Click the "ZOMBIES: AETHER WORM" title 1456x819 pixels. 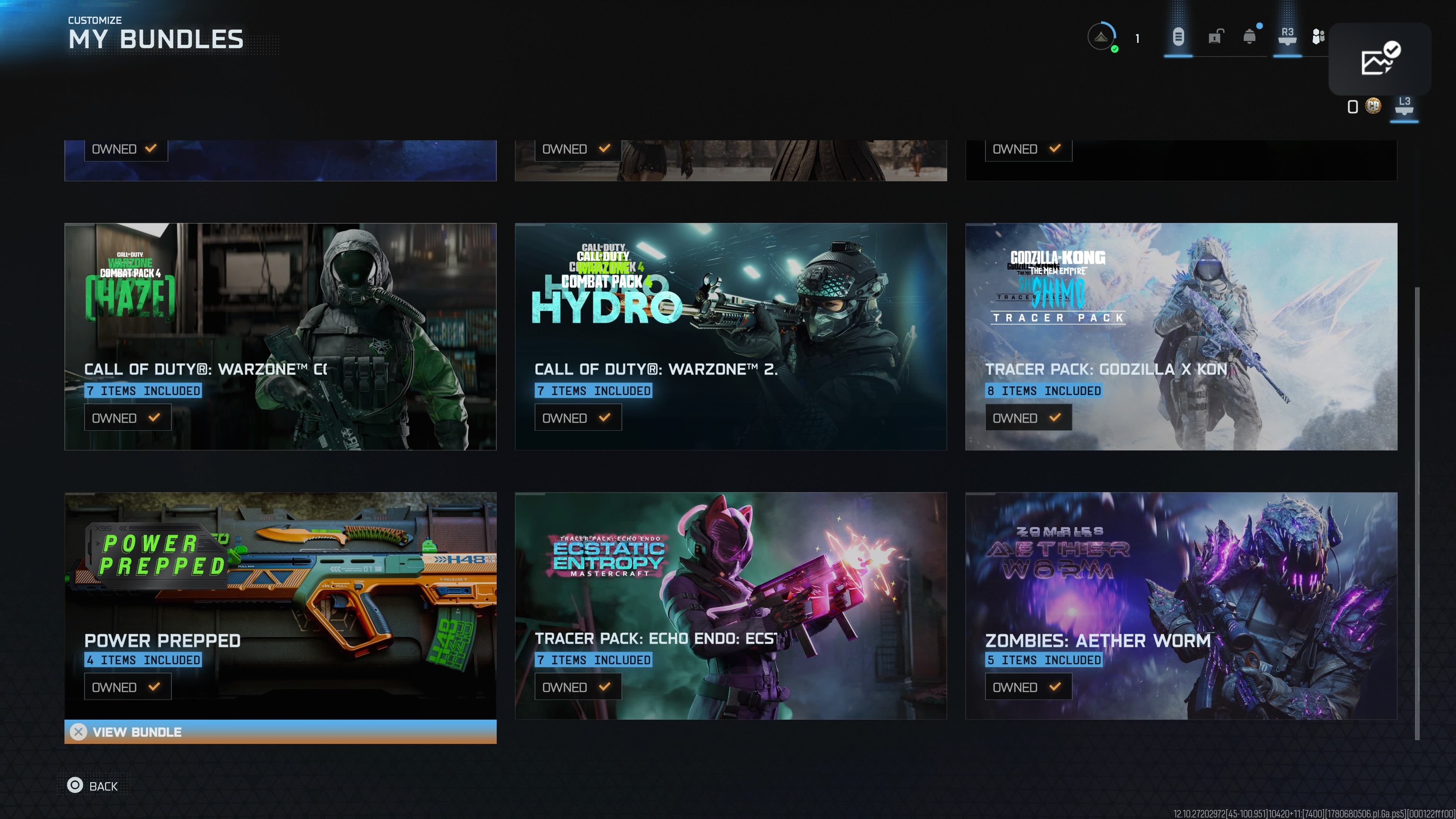[x=1098, y=640]
